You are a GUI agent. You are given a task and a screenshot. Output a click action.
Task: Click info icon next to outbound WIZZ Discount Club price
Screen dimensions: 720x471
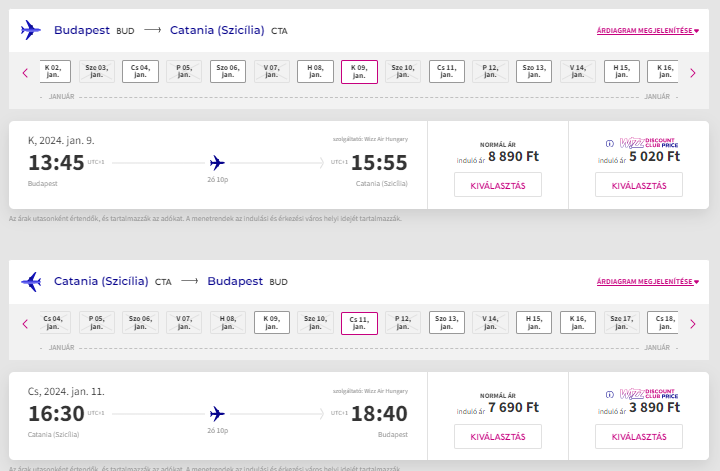[609, 144]
